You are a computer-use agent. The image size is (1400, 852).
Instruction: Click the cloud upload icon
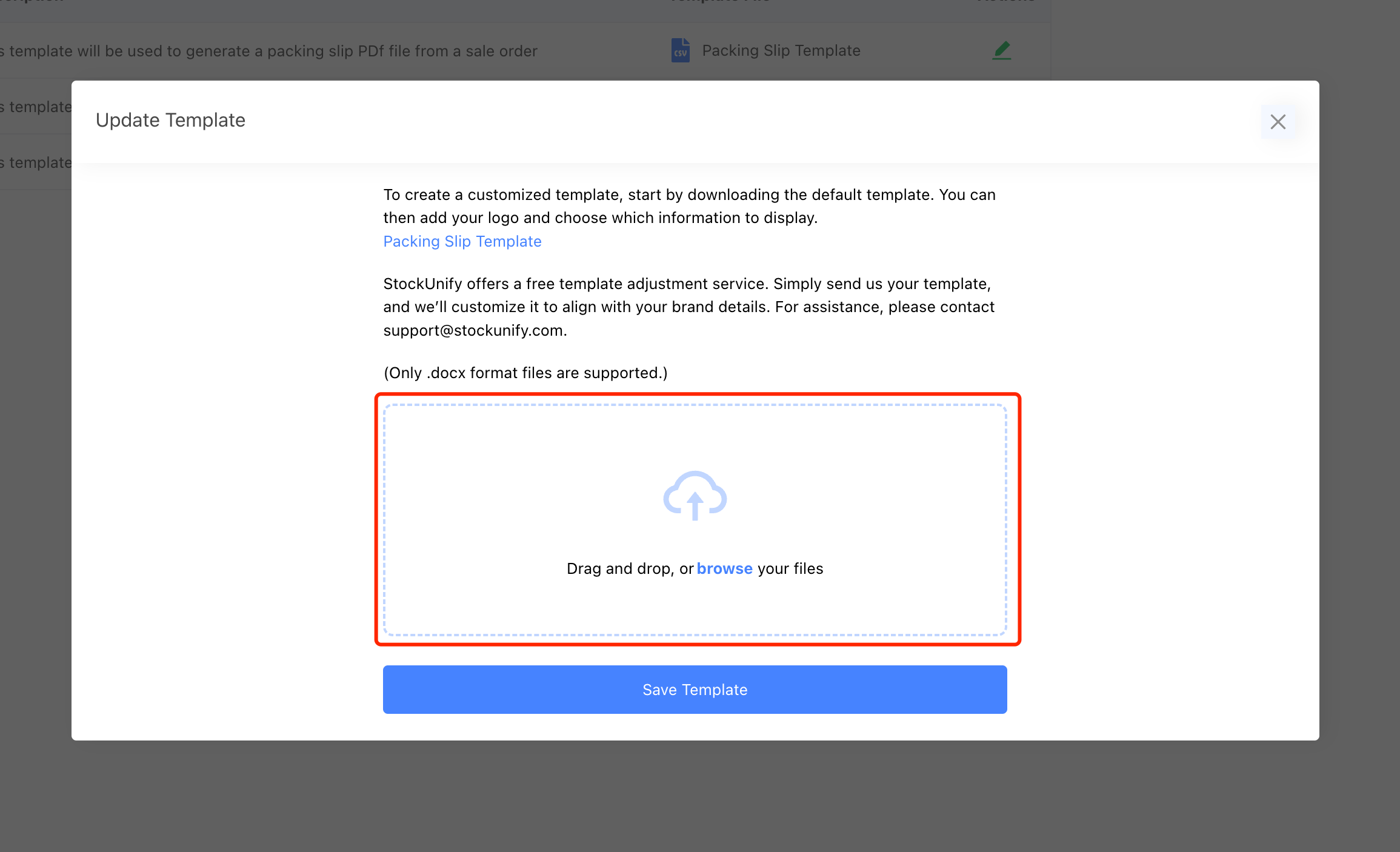point(695,496)
